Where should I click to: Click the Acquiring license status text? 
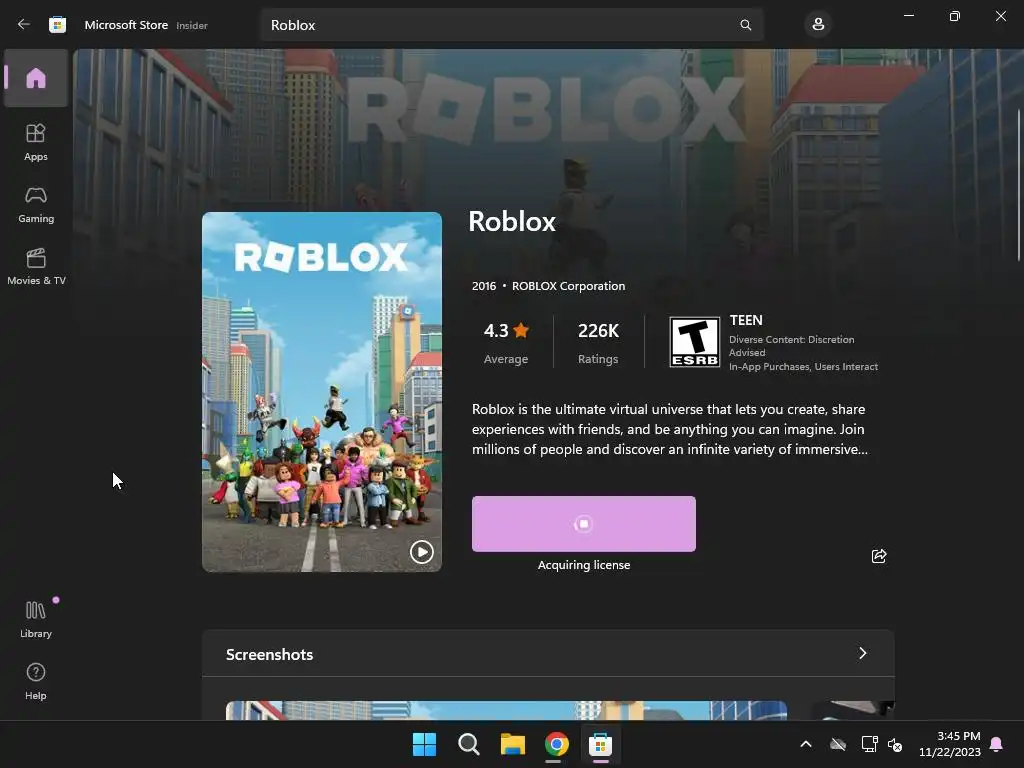584,565
